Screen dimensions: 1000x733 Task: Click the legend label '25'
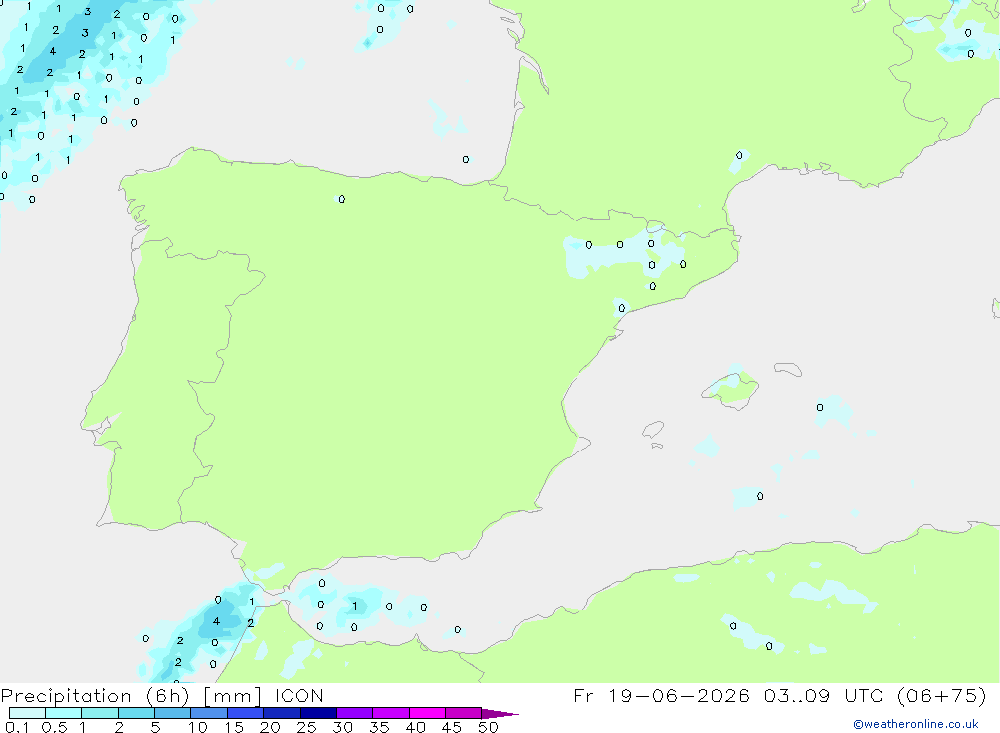pos(307,727)
